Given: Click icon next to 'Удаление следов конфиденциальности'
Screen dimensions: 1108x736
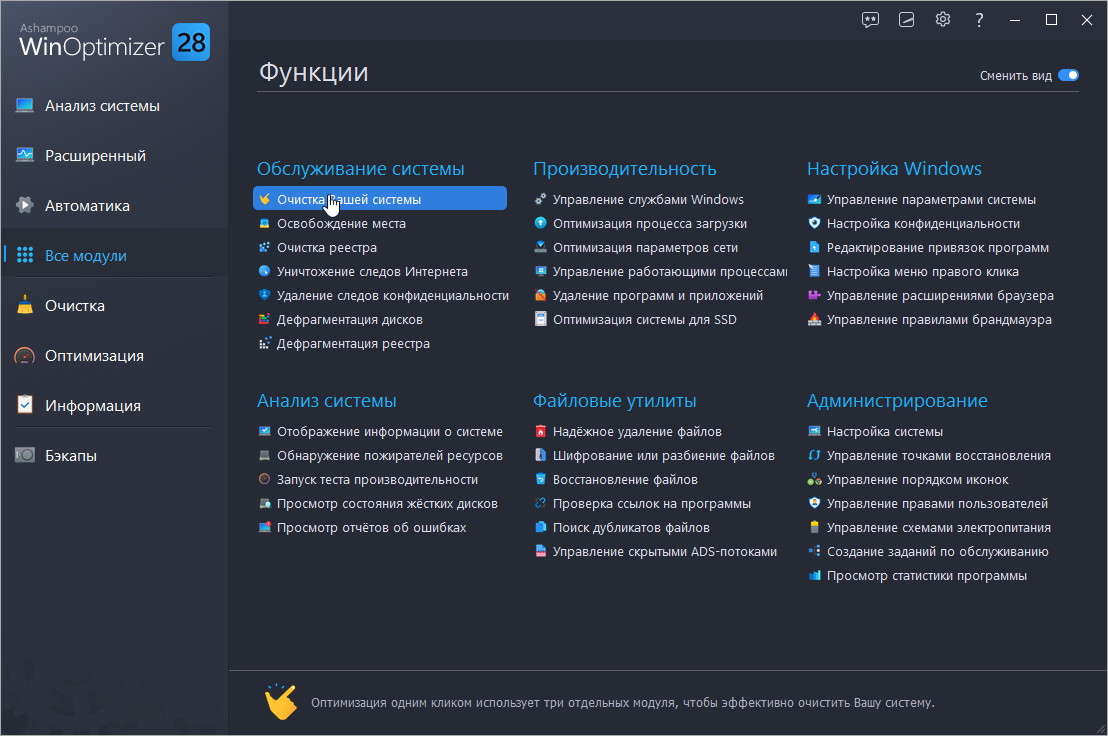Looking at the screenshot, I should (x=264, y=295).
